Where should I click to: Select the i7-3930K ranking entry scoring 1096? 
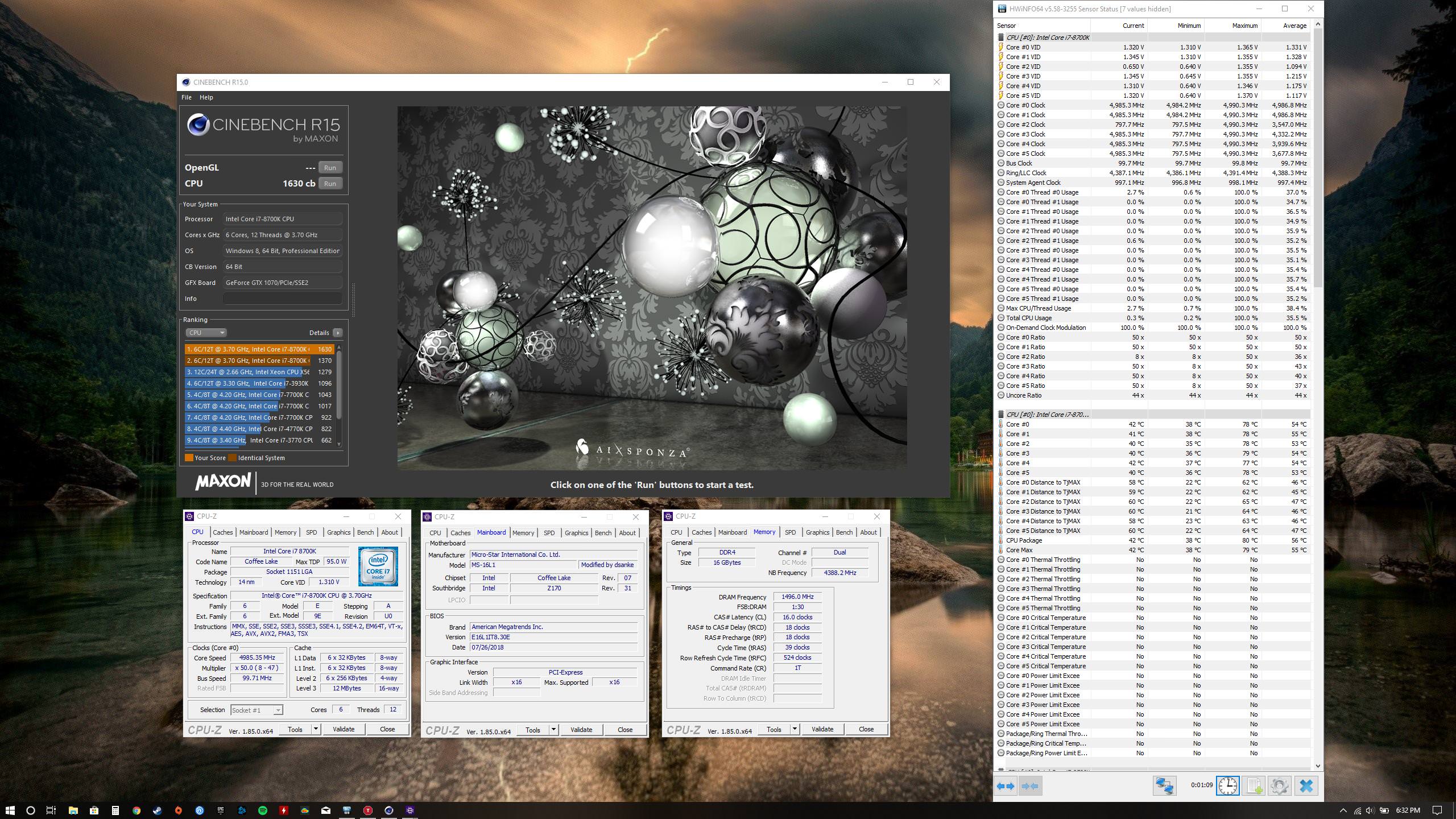[259, 383]
